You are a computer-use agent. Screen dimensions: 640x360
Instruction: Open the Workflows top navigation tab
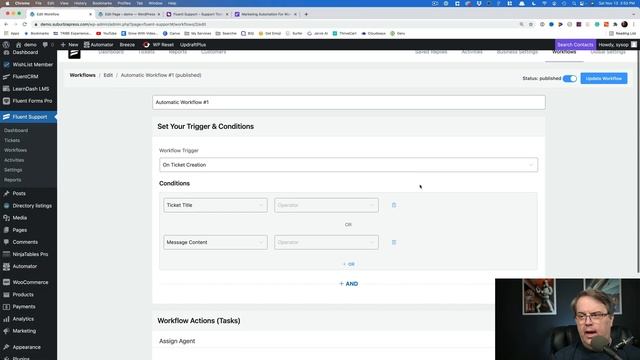(x=564, y=52)
